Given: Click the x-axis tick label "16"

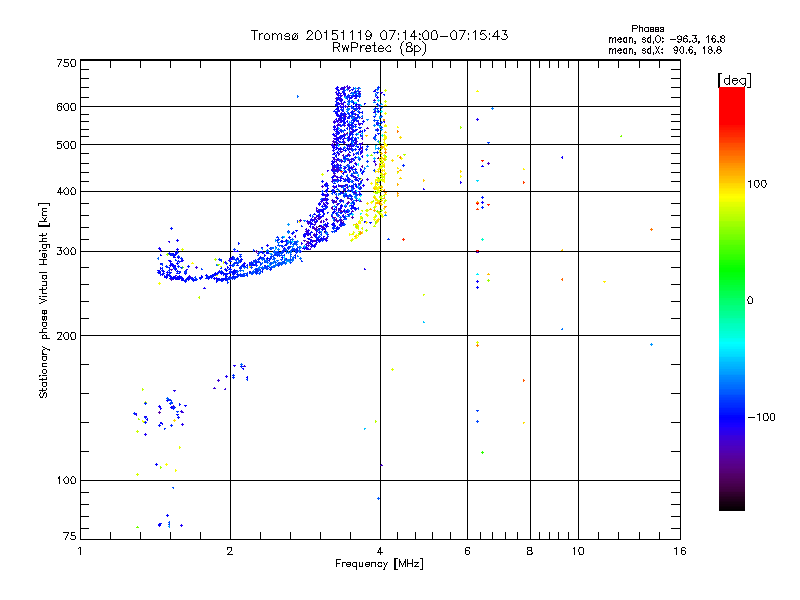Looking at the screenshot, I should (680, 551).
